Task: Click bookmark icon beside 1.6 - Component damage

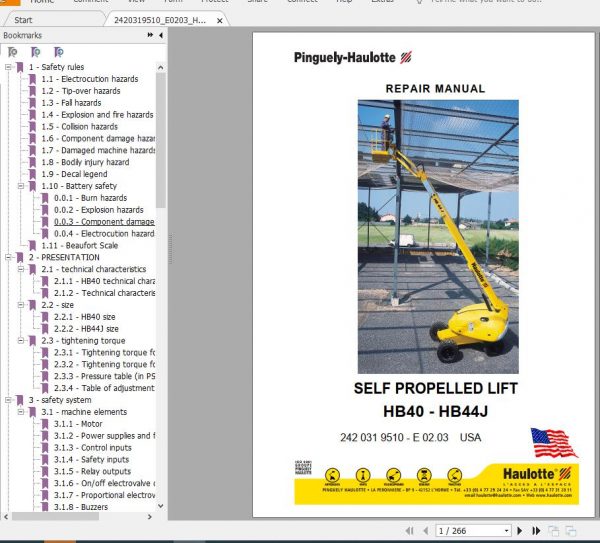Action: coord(33,139)
